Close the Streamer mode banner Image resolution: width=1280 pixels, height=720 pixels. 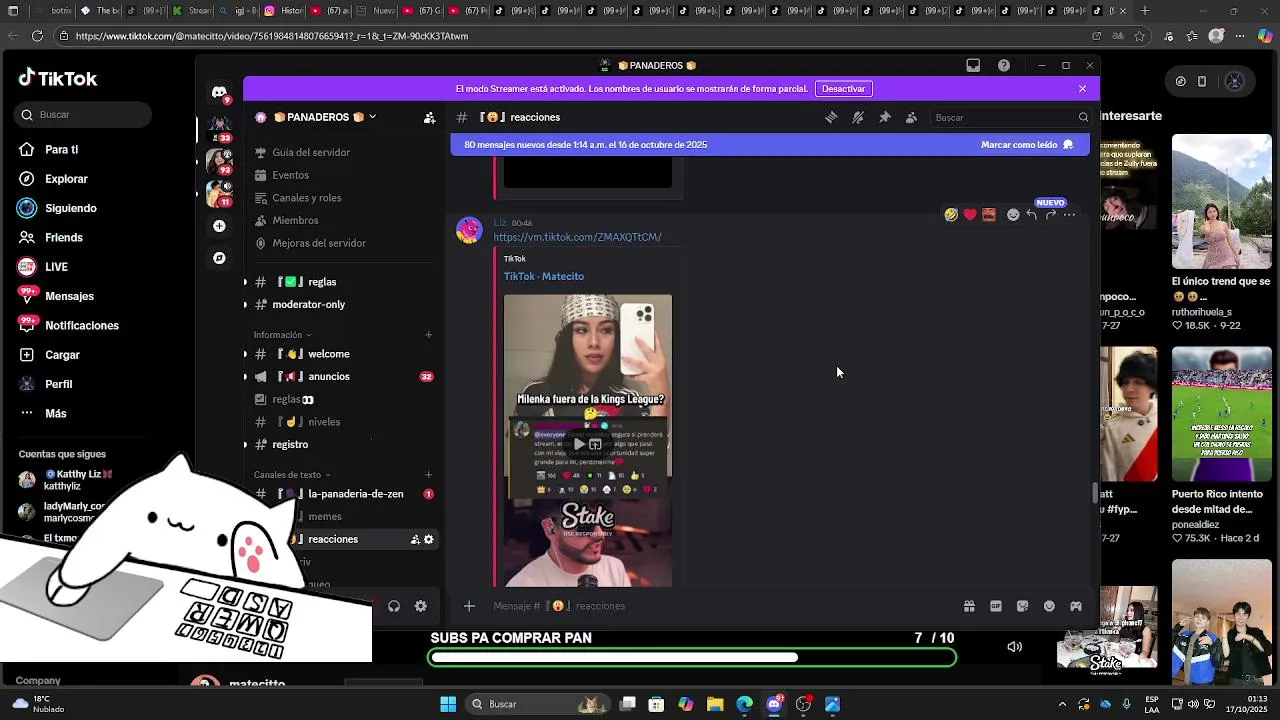click(1082, 89)
